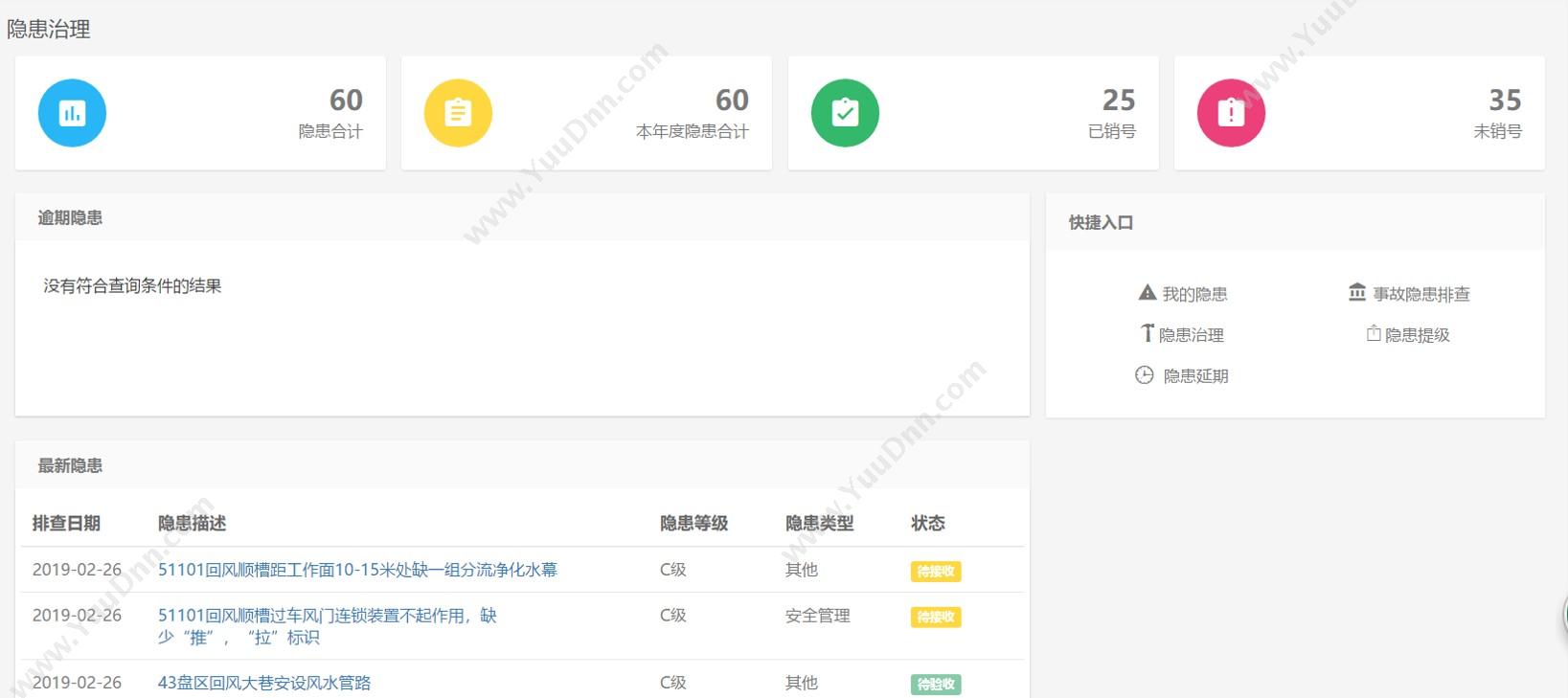Click the clock icon beside 隐患延期
This screenshot has width=1568, height=698.
(1145, 375)
